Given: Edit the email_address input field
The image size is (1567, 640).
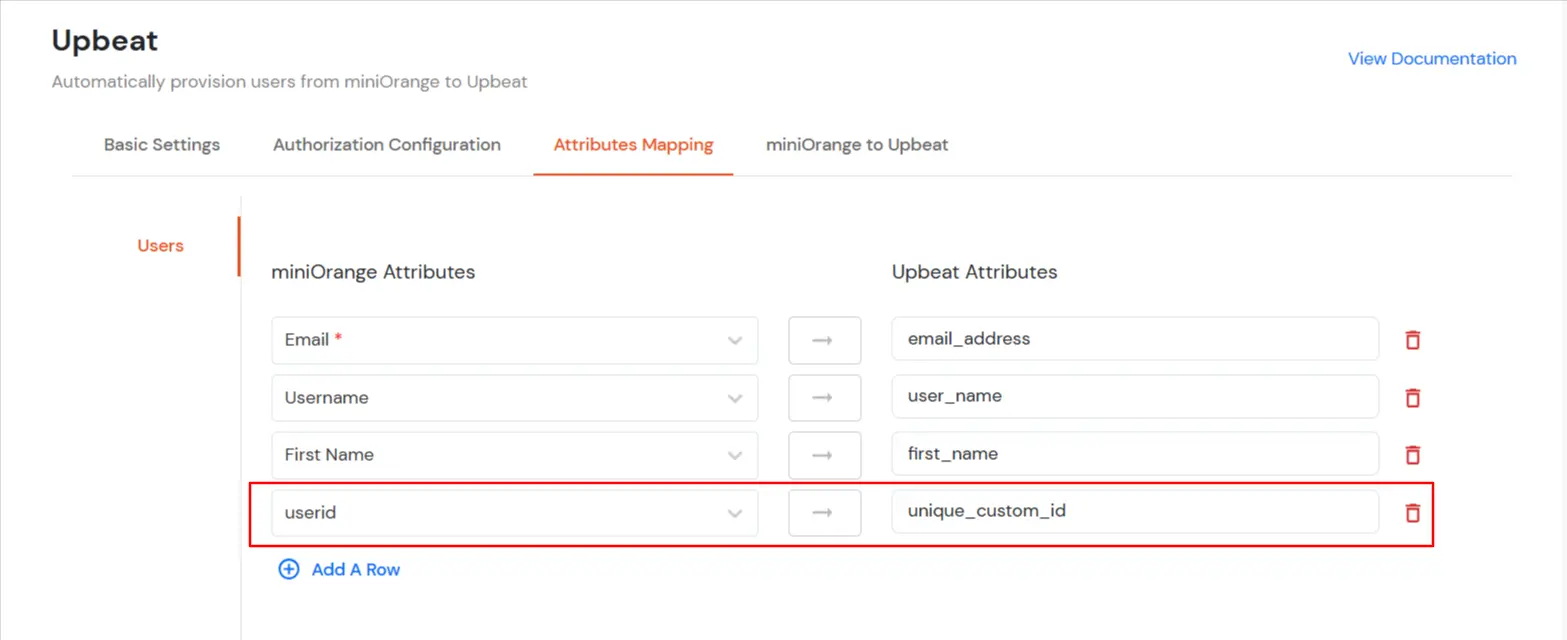Looking at the screenshot, I should pyautogui.click(x=1135, y=340).
